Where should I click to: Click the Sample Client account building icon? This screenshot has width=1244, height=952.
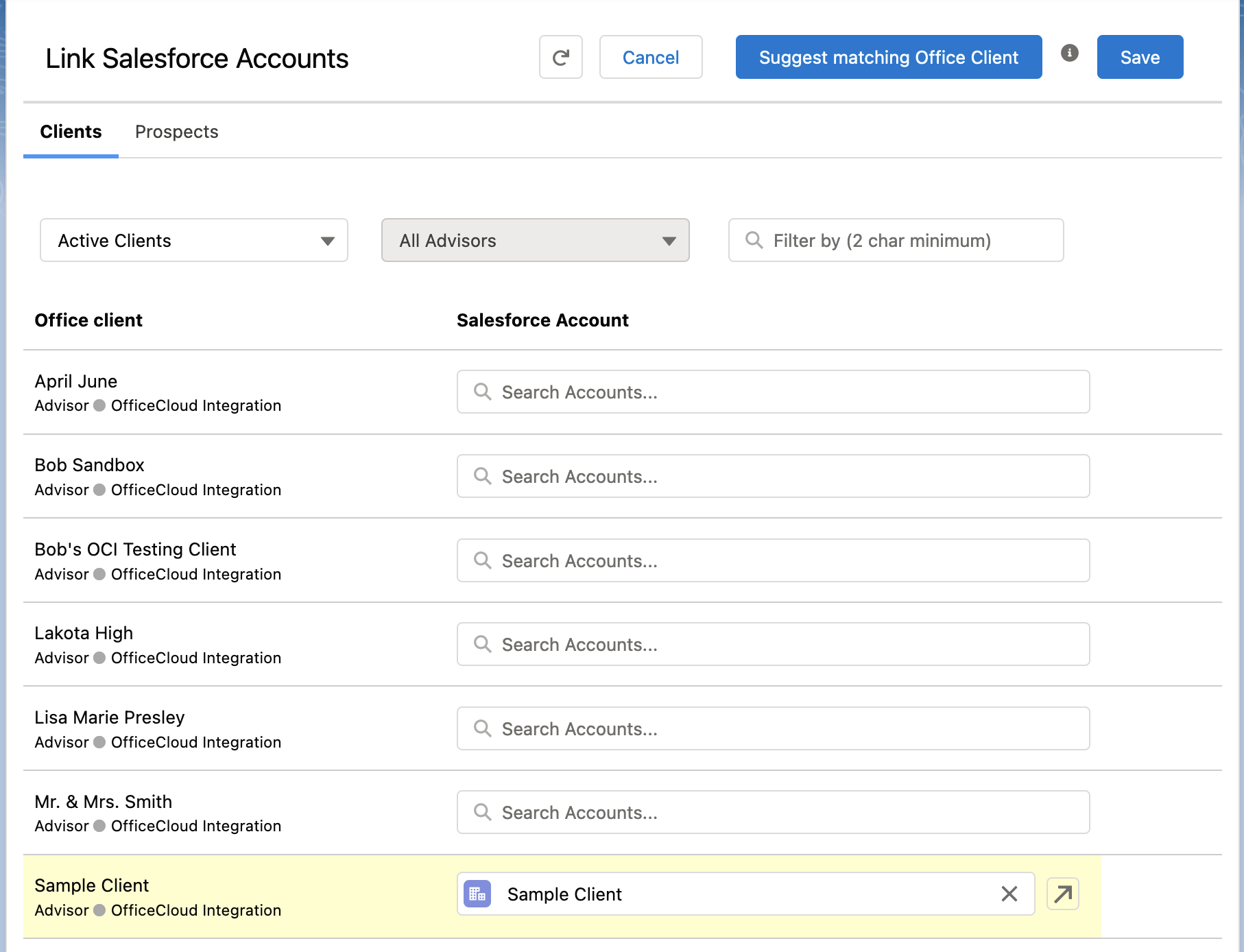(x=477, y=894)
